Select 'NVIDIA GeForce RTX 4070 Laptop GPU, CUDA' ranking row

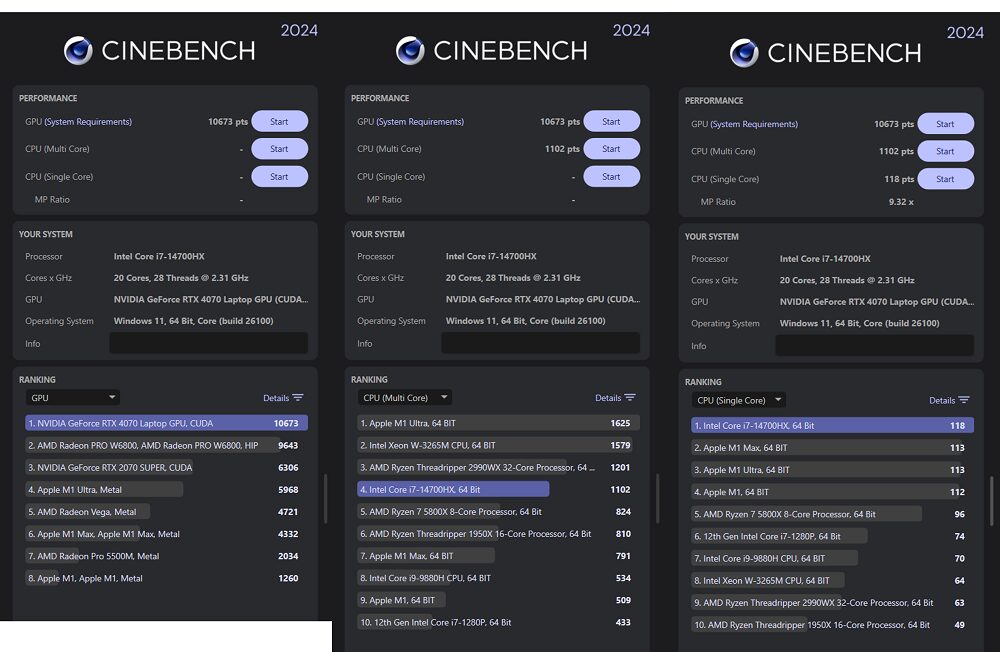[x=166, y=423]
